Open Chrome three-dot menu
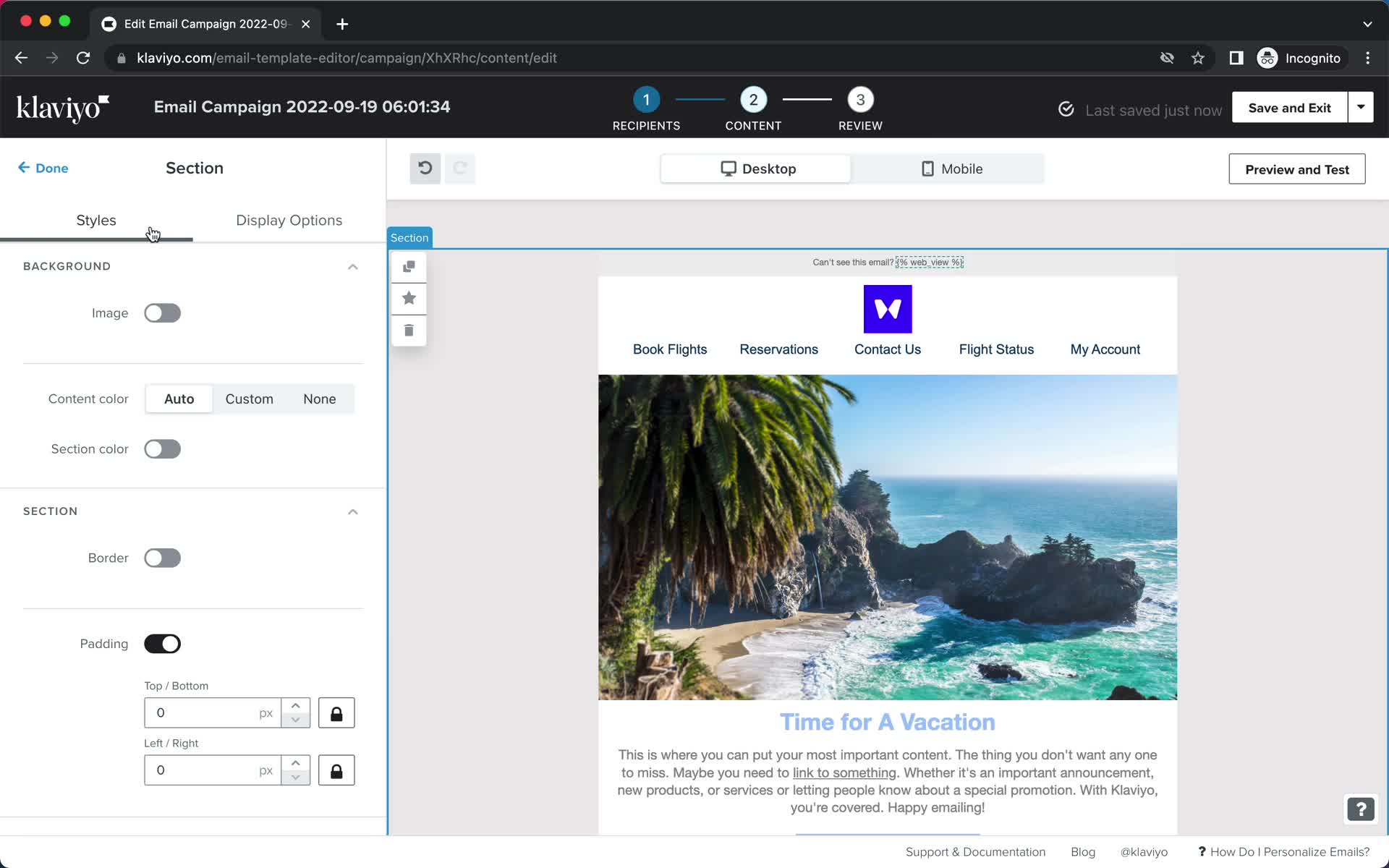The image size is (1389, 868). tap(1367, 58)
